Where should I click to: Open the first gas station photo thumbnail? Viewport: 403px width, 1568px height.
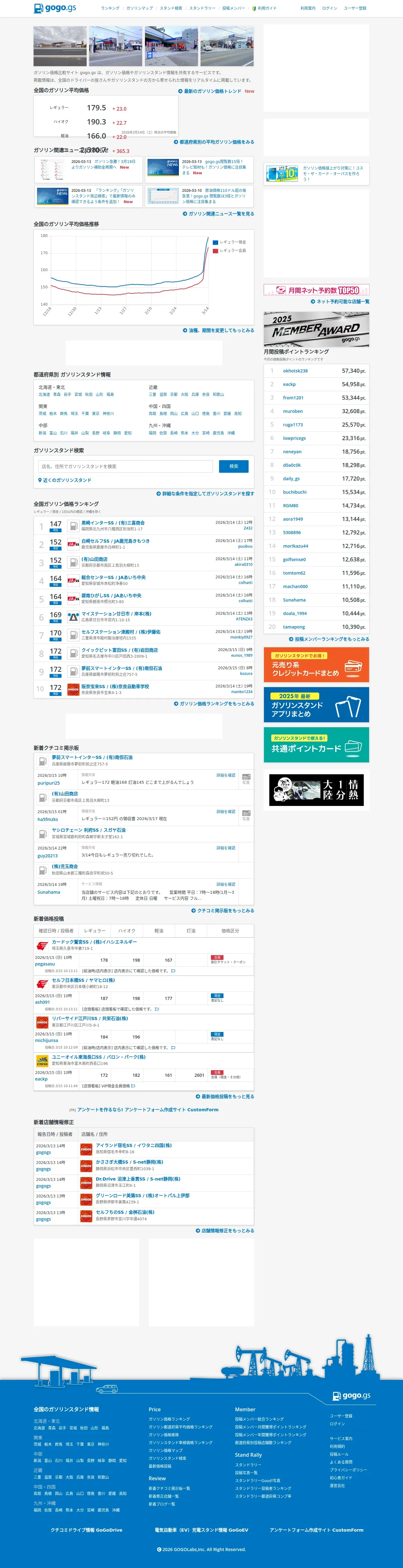click(60, 46)
